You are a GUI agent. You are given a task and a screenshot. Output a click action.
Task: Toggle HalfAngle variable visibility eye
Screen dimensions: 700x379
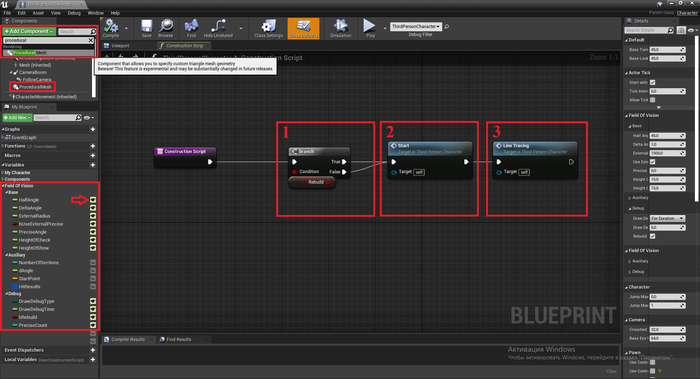click(x=93, y=200)
